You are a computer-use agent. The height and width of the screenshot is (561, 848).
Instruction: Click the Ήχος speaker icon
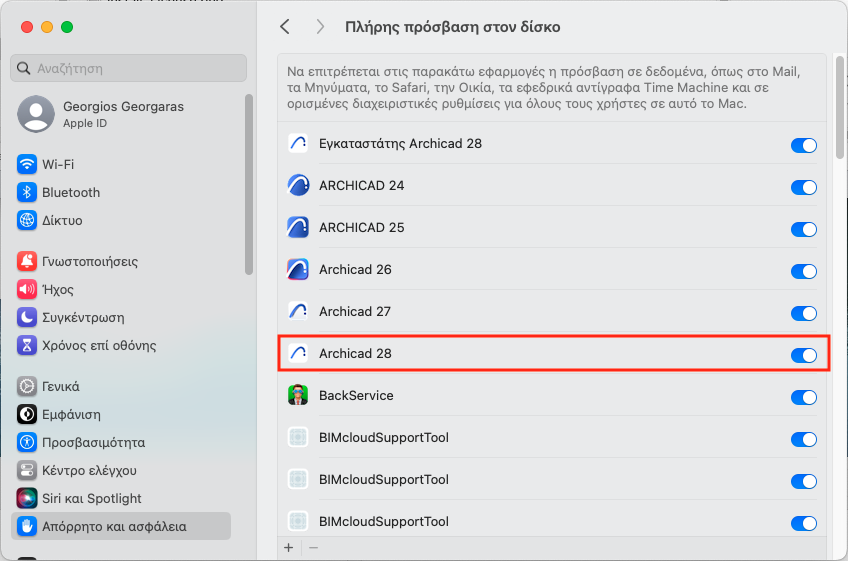[26, 289]
